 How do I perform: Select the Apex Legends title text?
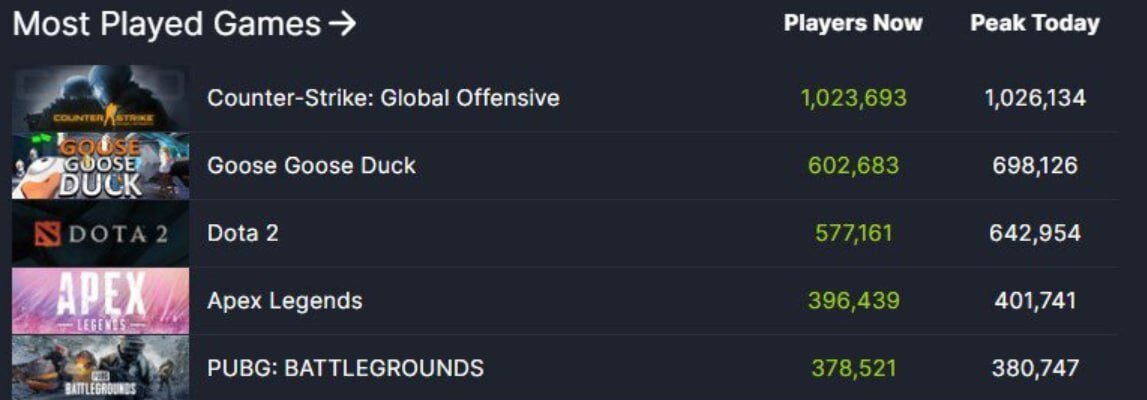[x=285, y=301]
